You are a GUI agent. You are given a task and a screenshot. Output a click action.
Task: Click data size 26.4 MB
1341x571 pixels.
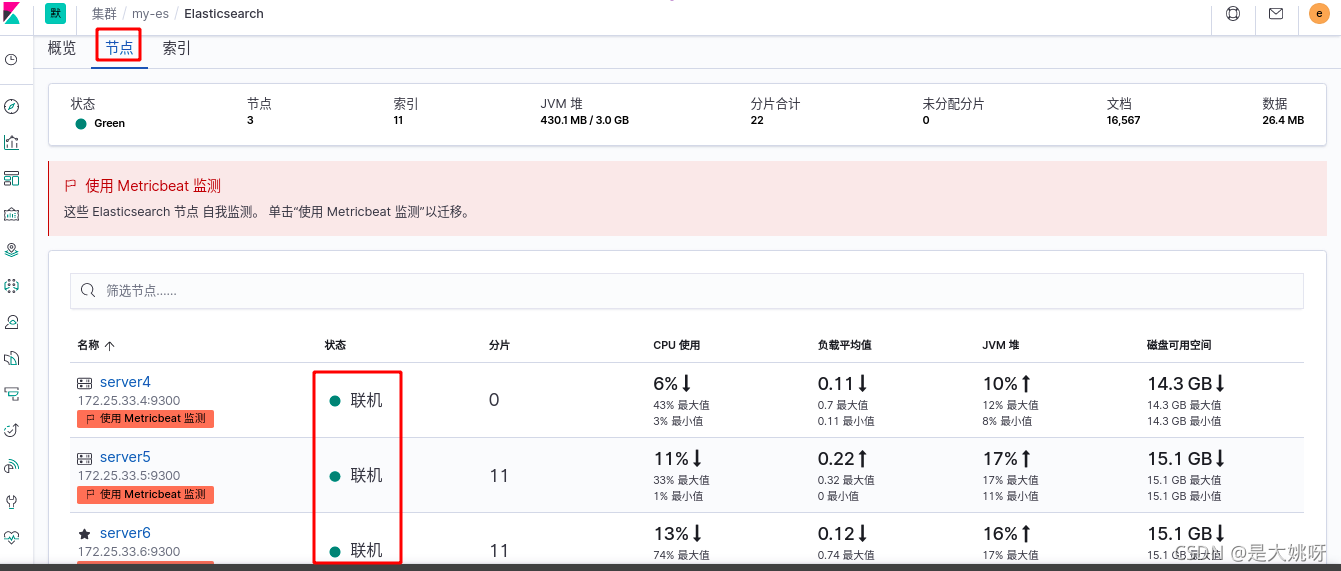[x=1283, y=120]
